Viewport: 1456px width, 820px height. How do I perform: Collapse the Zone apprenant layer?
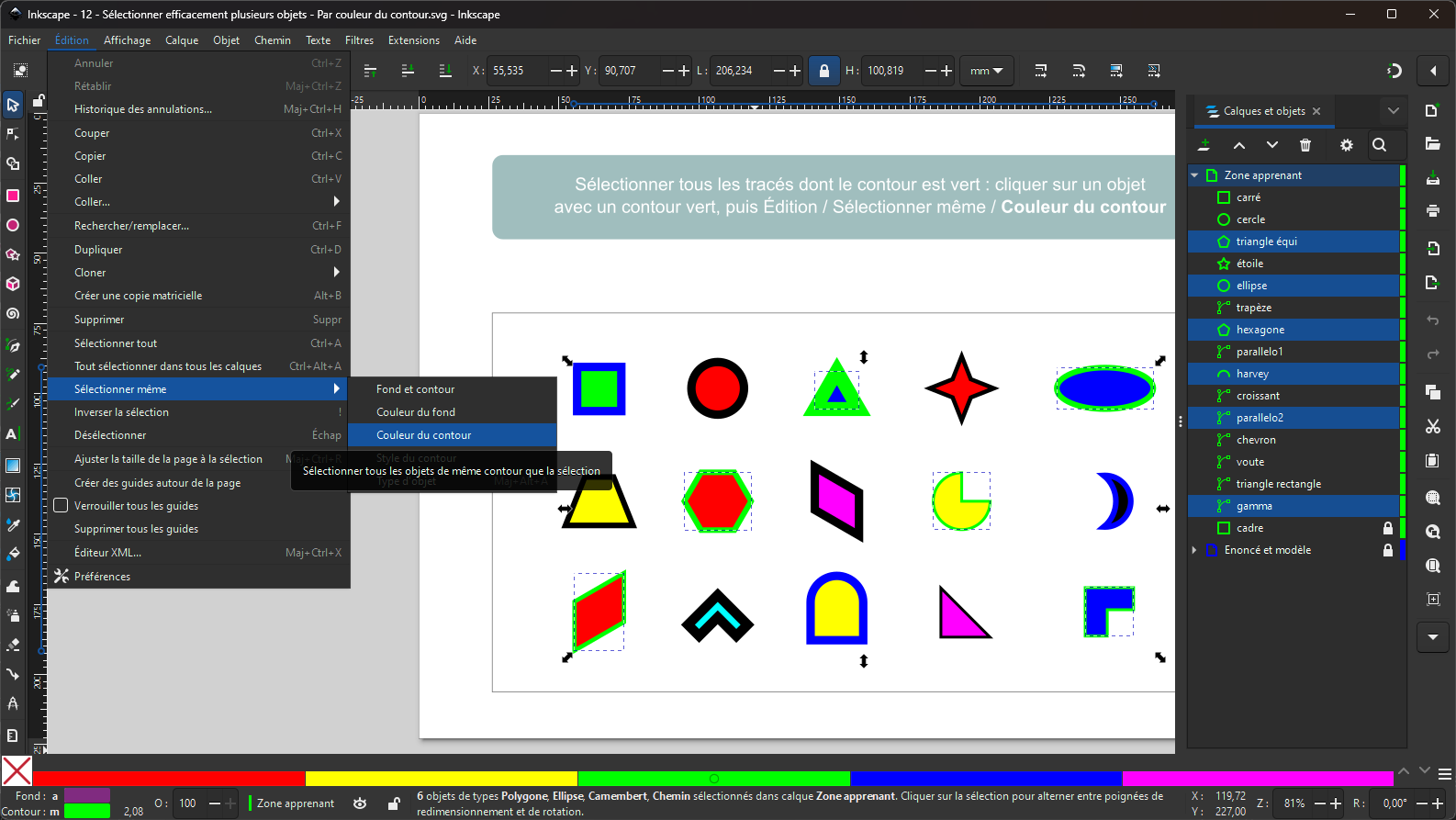(x=1194, y=175)
